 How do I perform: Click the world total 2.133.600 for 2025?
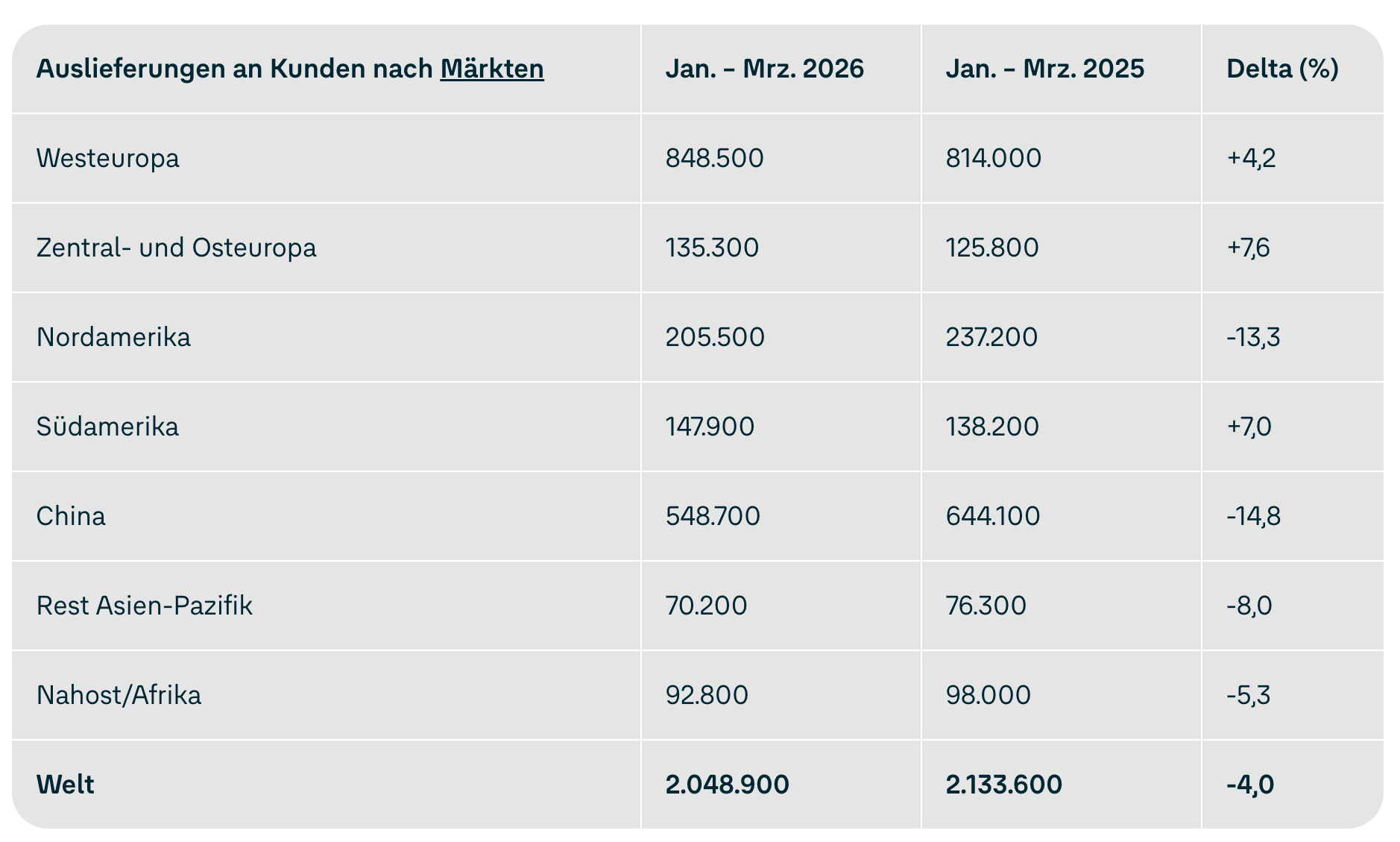pyautogui.click(x=1003, y=785)
